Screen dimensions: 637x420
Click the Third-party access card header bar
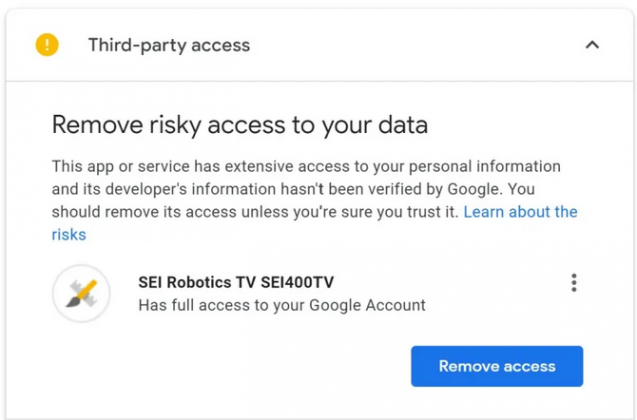point(319,45)
